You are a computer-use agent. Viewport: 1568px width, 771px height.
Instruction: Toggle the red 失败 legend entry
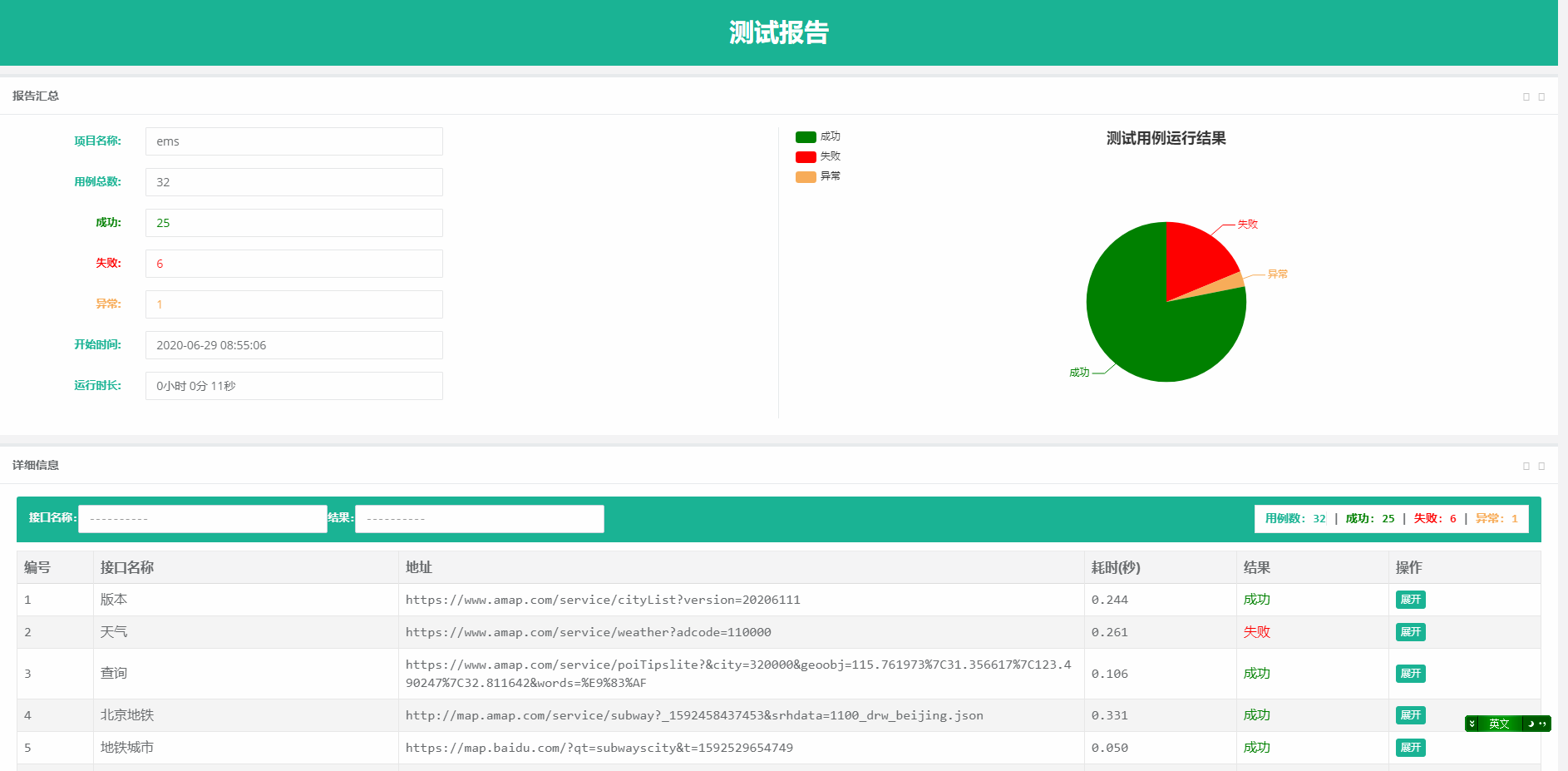pyautogui.click(x=818, y=156)
